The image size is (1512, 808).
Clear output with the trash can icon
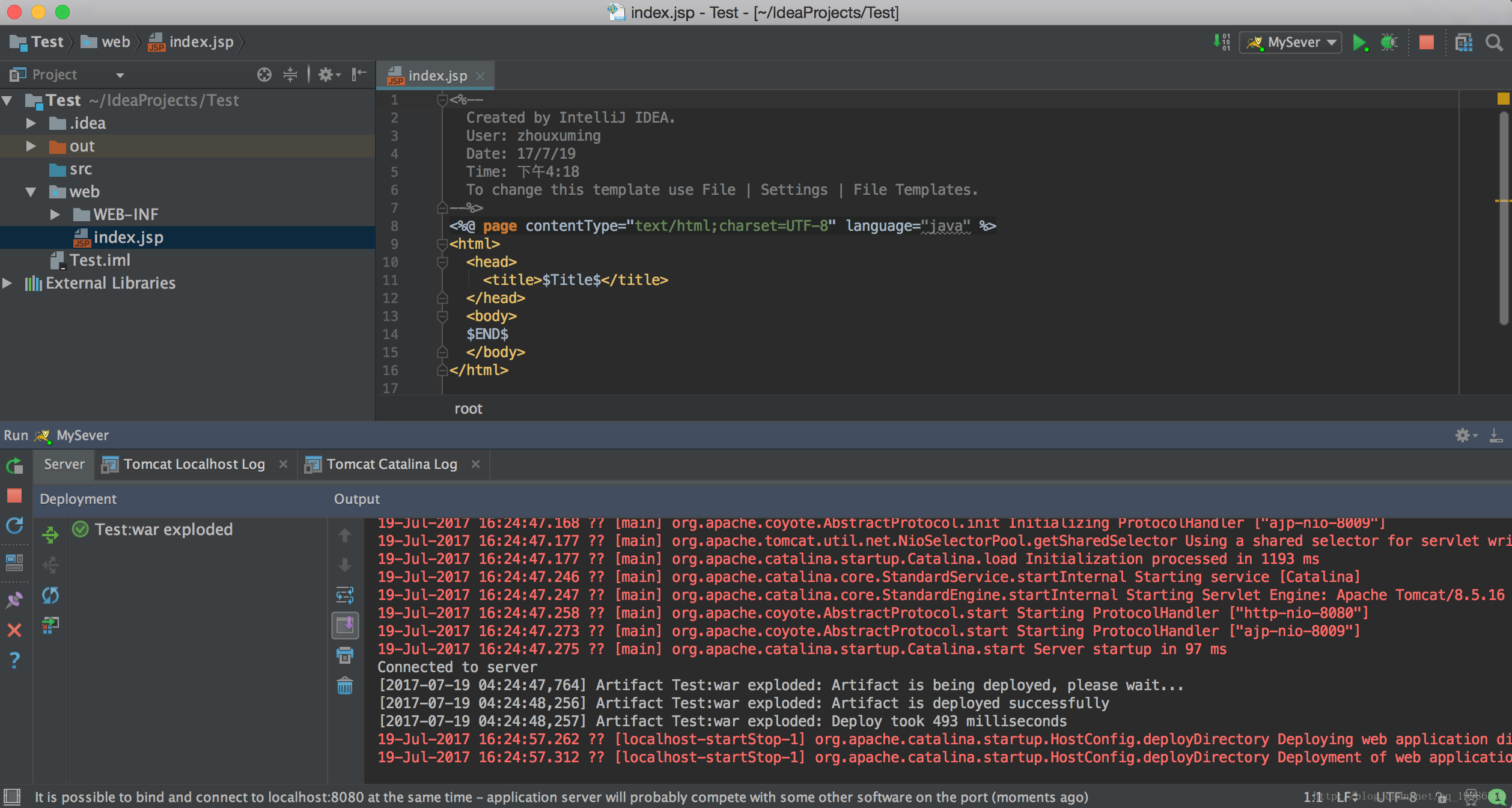coord(345,686)
